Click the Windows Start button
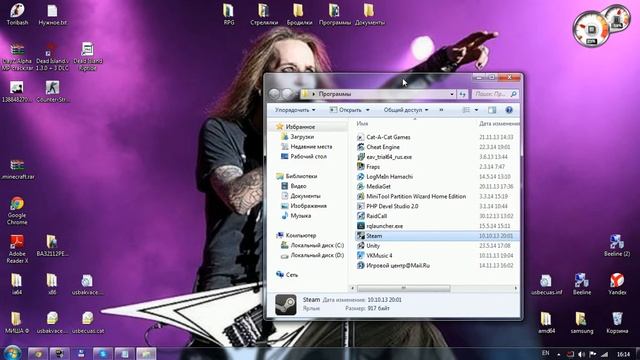The image size is (640, 360). (12, 353)
